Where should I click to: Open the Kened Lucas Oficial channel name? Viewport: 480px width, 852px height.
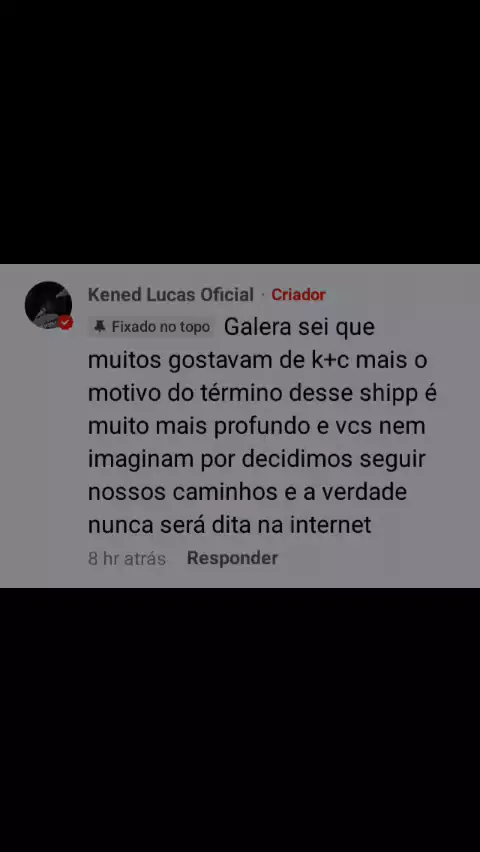pyautogui.click(x=171, y=295)
